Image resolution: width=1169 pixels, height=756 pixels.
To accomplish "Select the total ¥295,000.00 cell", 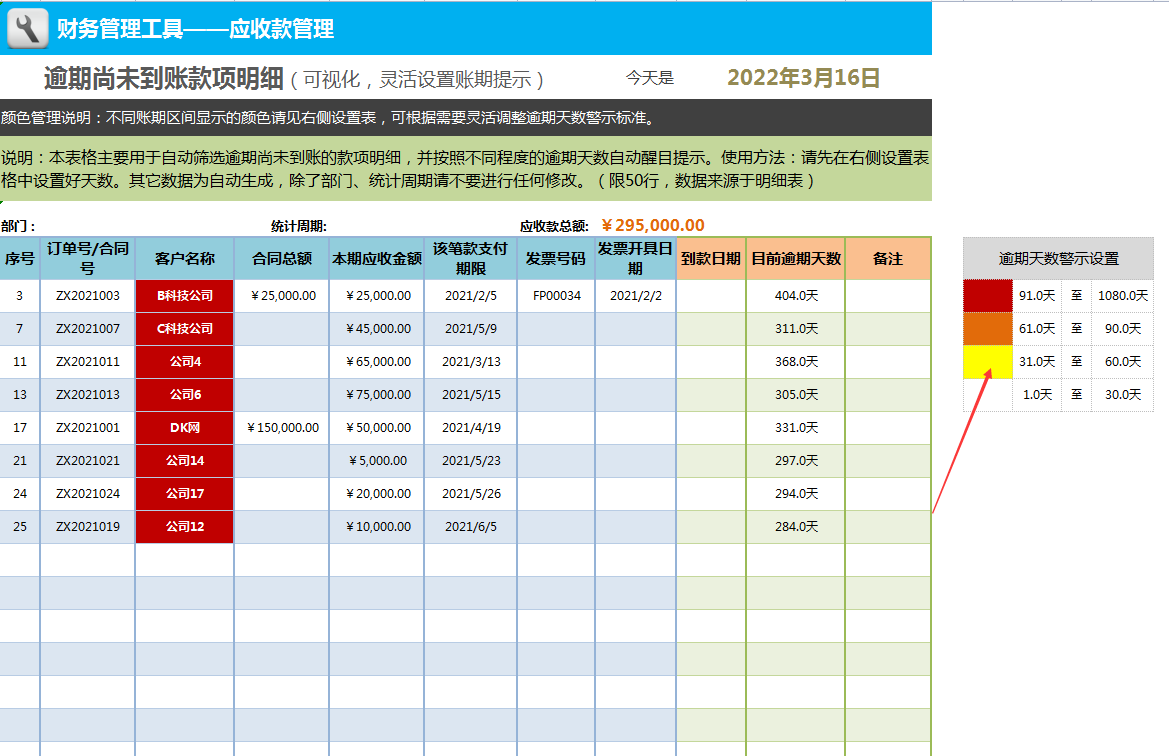I will [652, 225].
